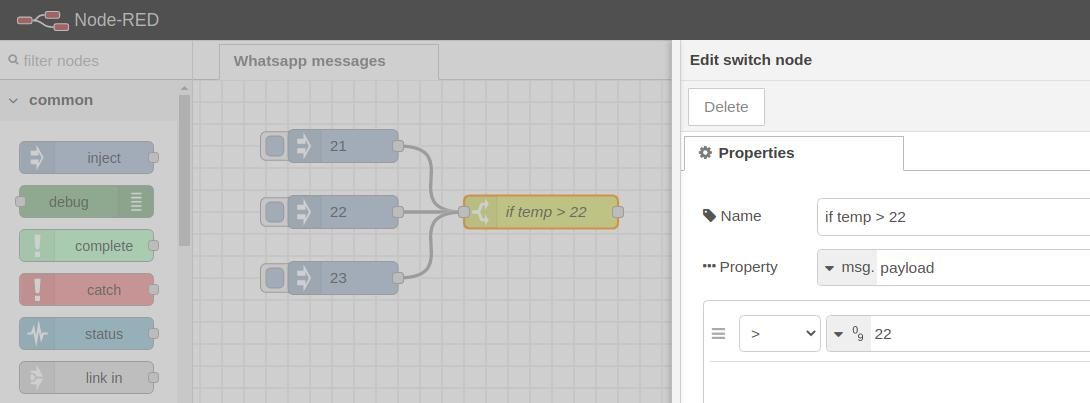The image size is (1090, 403).
Task: Click the rule reorder handle icon
Action: 719,334
